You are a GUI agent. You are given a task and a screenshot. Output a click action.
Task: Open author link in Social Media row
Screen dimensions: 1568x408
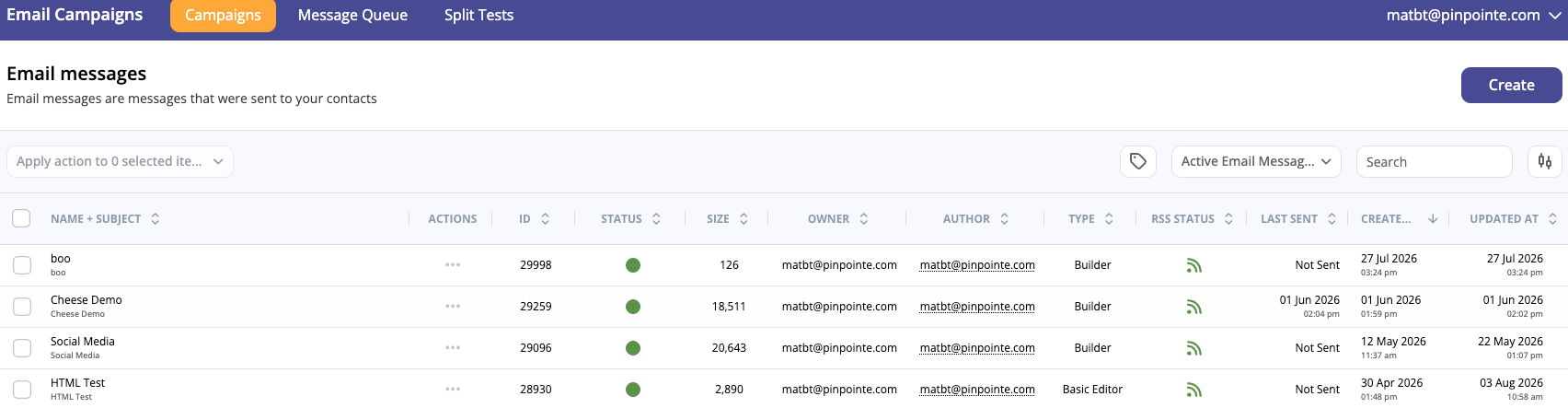(x=977, y=348)
